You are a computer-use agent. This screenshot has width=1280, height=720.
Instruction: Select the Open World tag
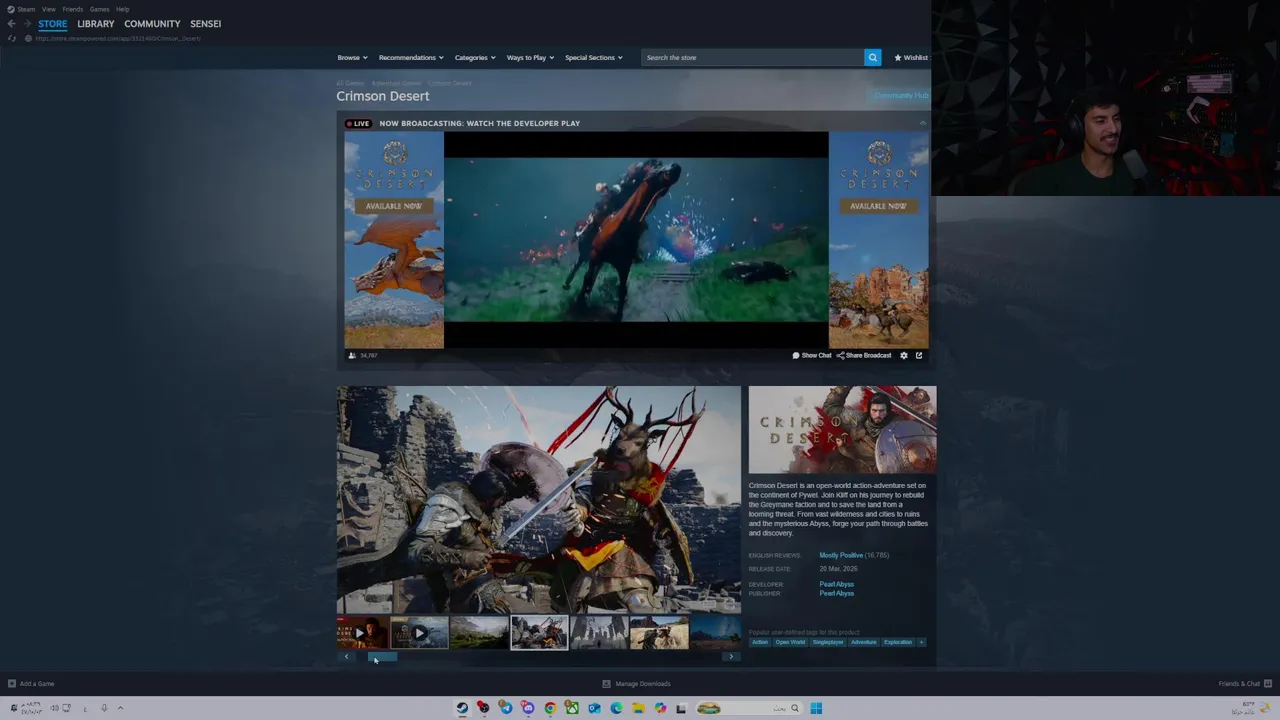point(790,642)
